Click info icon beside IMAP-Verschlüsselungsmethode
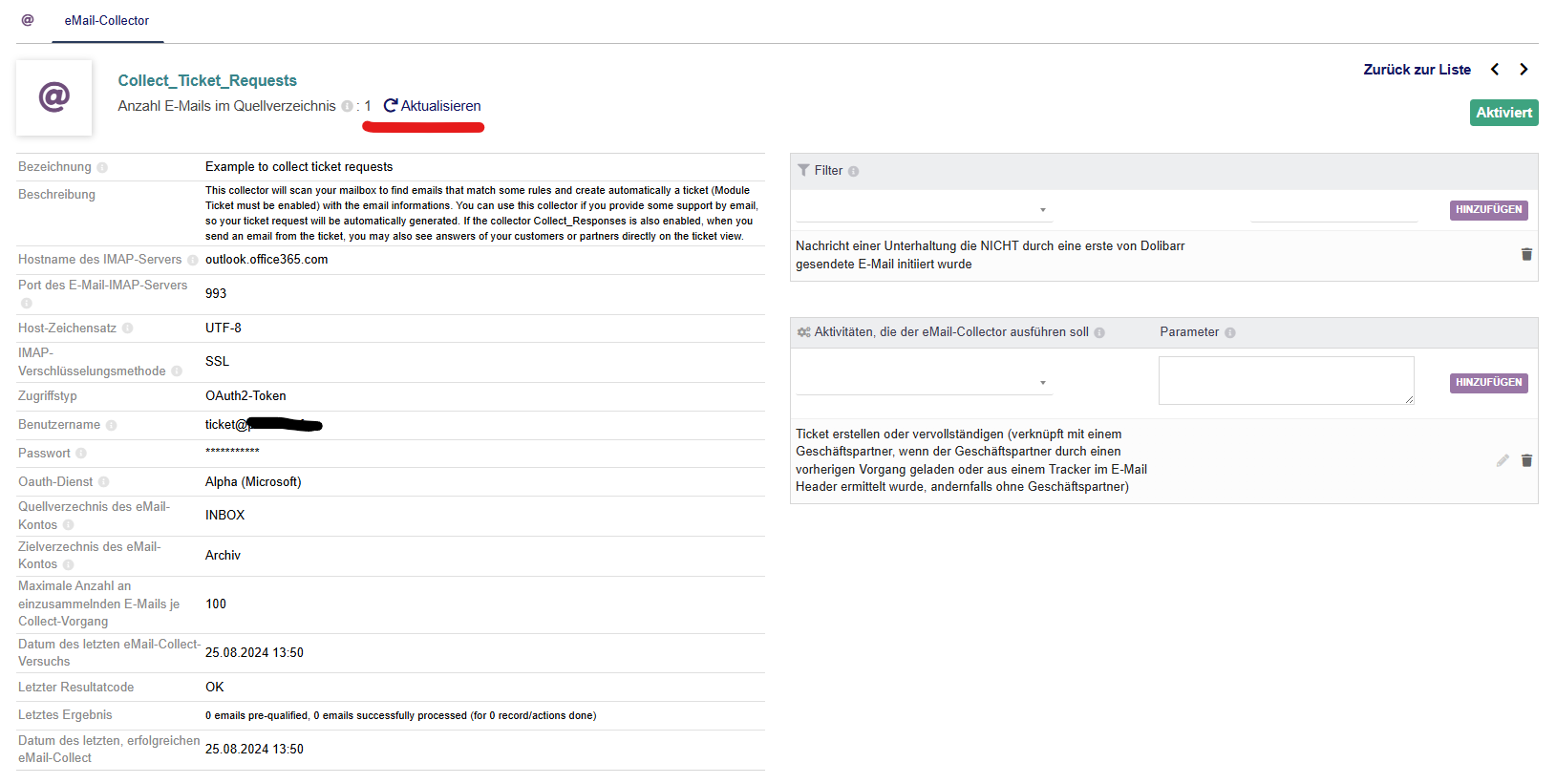Viewport: 1556px width, 784px height. 177,371
